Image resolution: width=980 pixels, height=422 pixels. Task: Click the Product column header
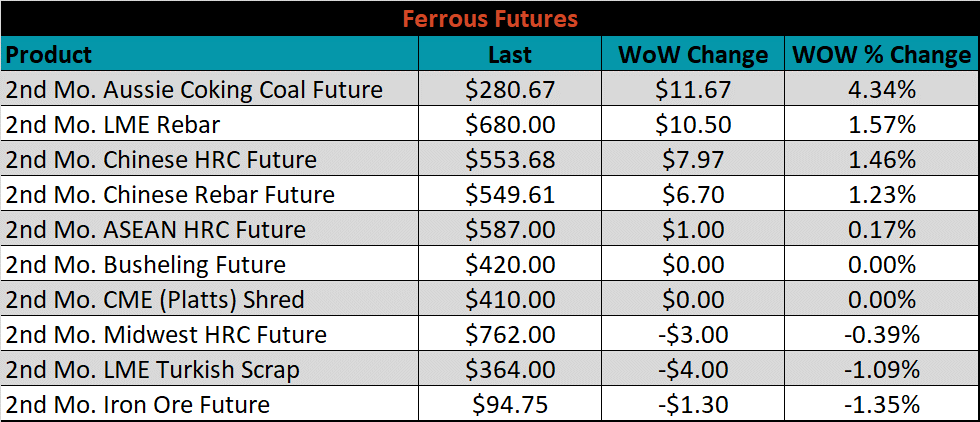click(x=210, y=54)
